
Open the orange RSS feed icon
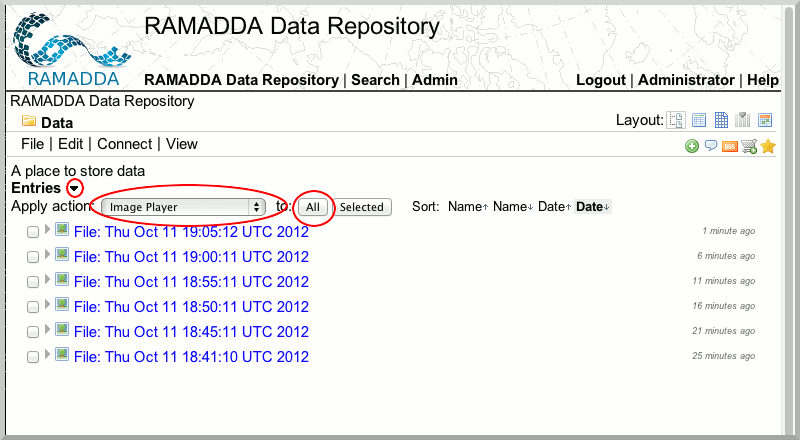(x=730, y=147)
